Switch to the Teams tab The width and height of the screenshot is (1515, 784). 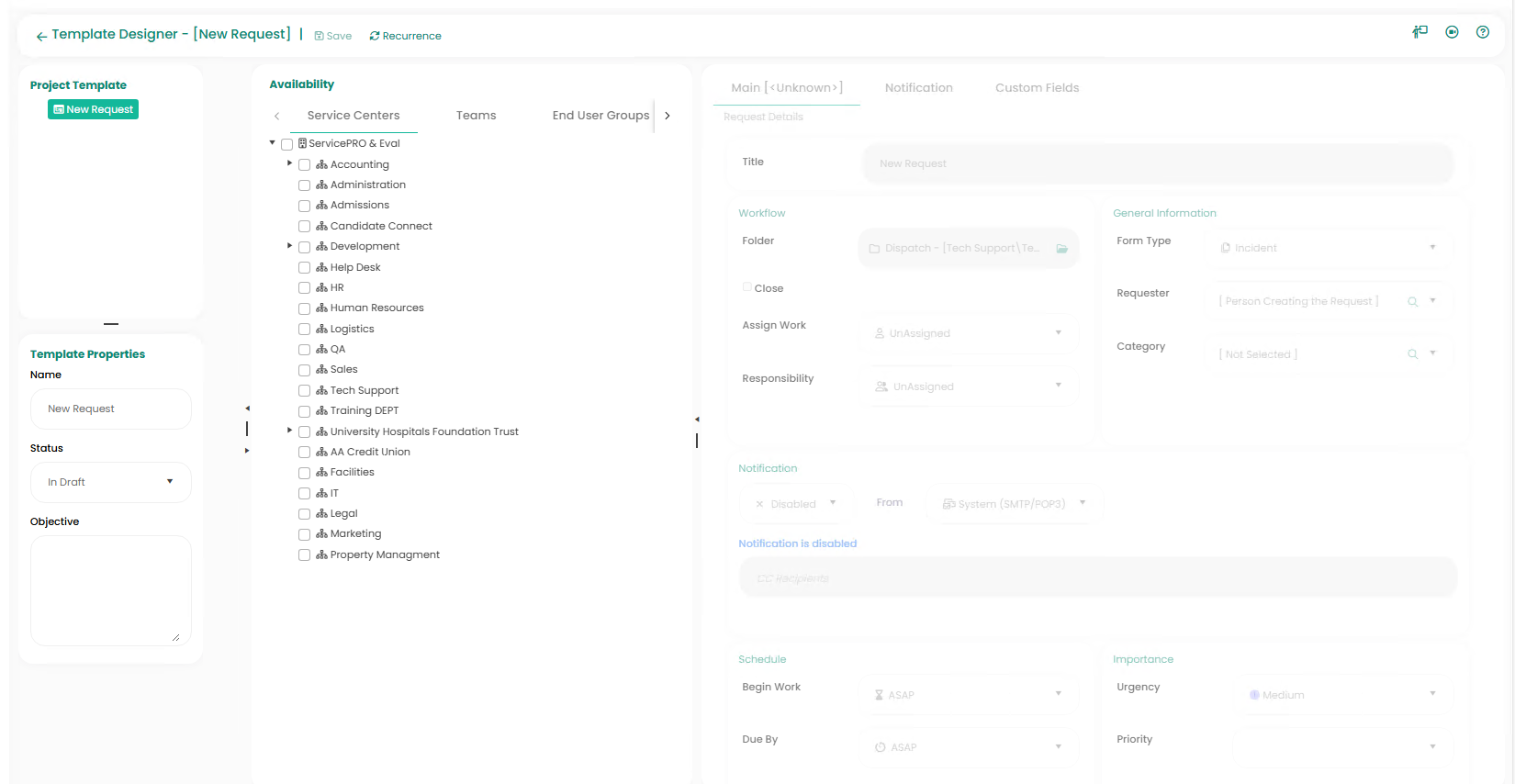[476, 116]
